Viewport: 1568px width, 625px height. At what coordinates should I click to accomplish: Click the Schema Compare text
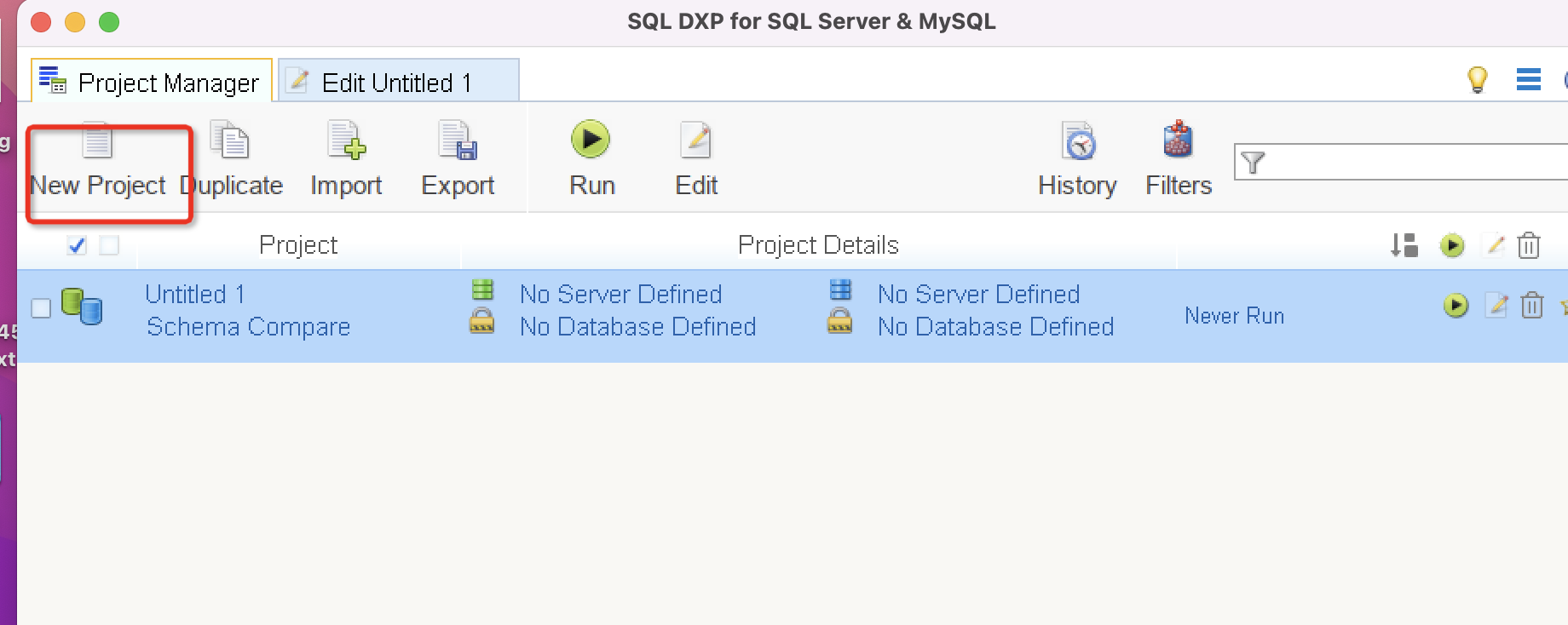pos(248,327)
